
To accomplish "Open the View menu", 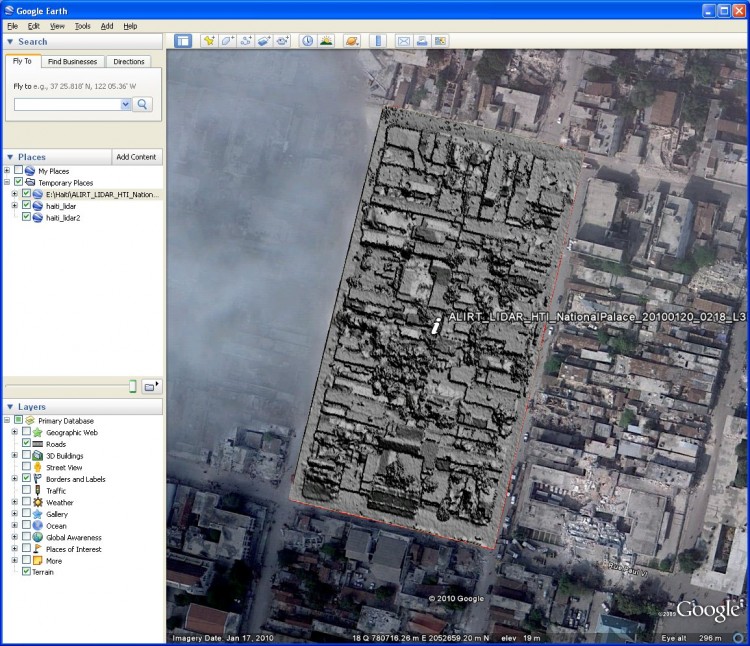I will click(x=57, y=26).
